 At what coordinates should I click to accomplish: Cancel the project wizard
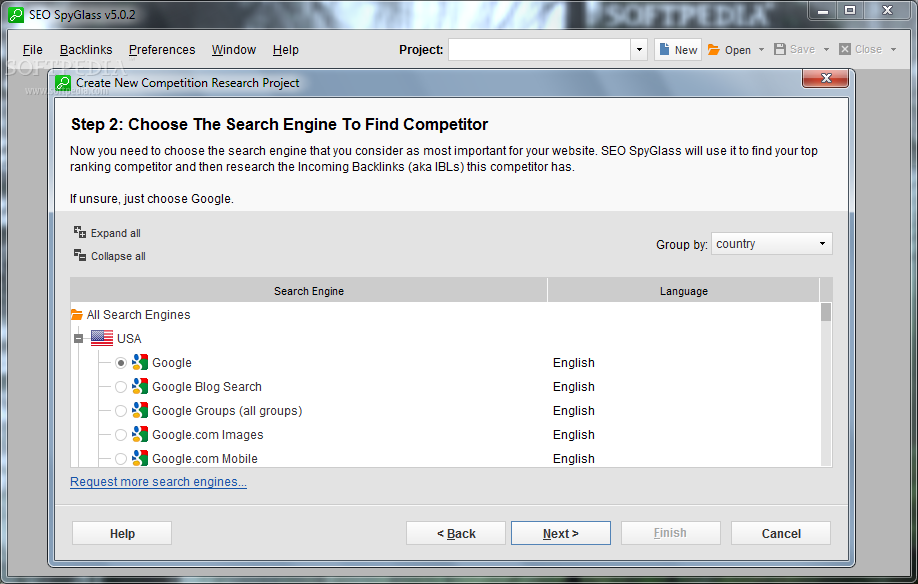(781, 533)
